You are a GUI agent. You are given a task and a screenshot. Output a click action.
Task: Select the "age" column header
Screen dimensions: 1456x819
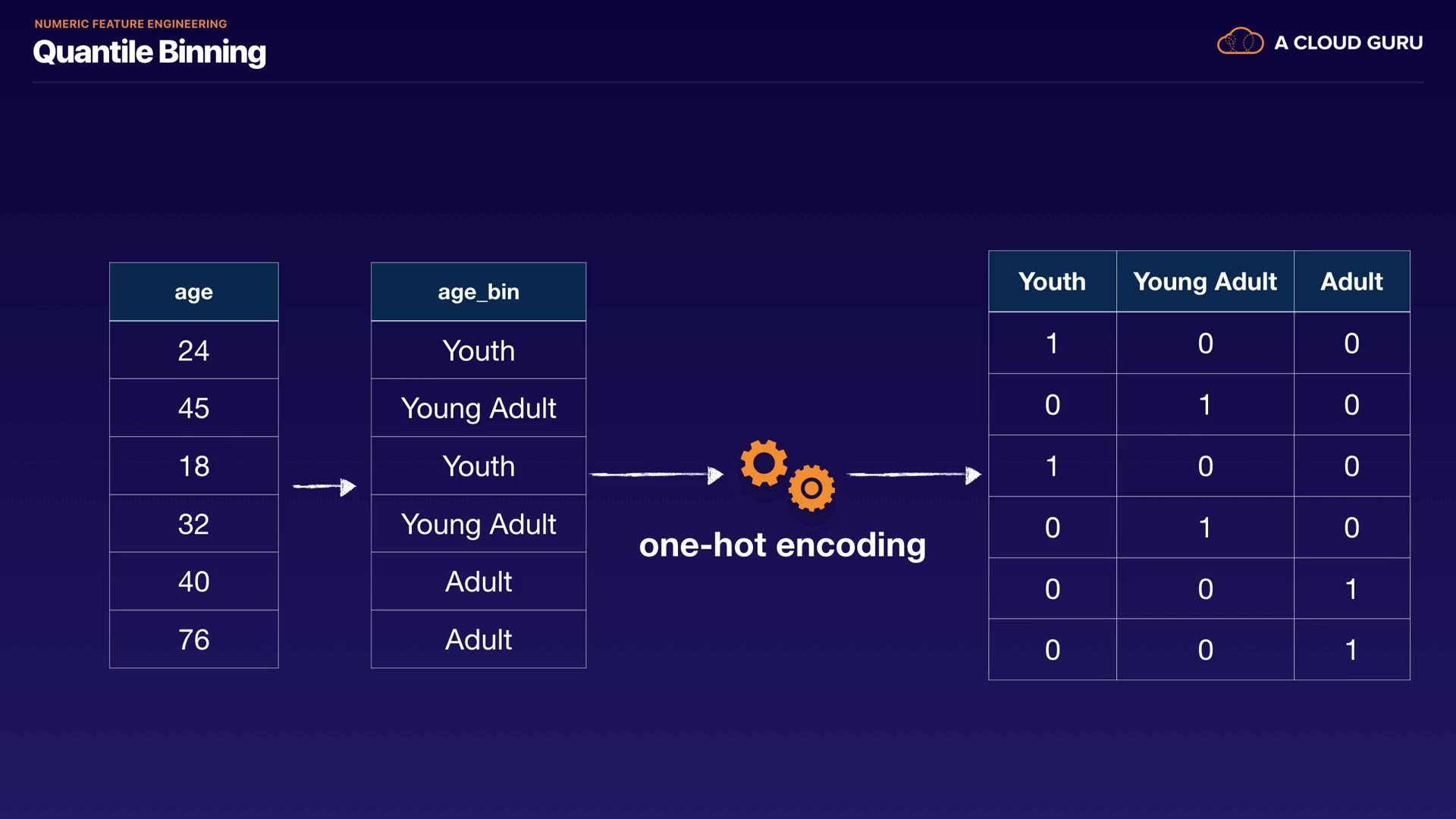coord(193,292)
